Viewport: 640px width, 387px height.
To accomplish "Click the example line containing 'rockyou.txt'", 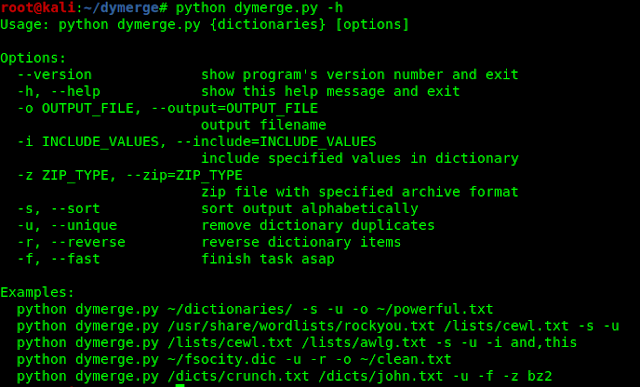I will pos(318,326).
